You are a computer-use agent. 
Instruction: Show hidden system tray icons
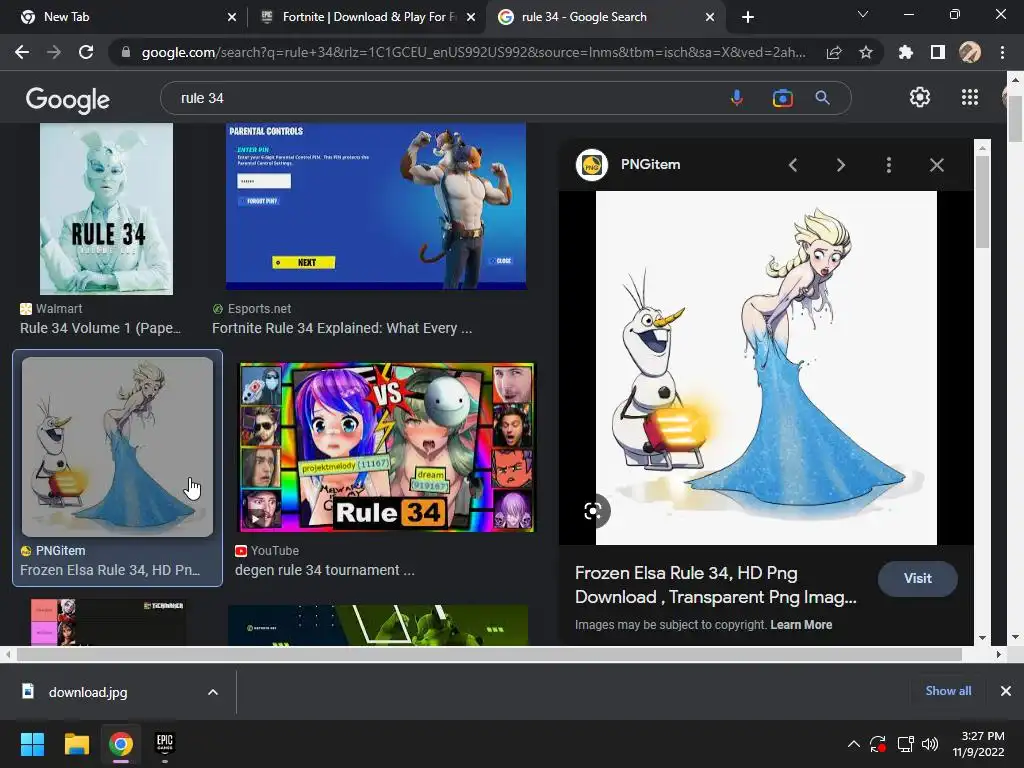pos(854,744)
